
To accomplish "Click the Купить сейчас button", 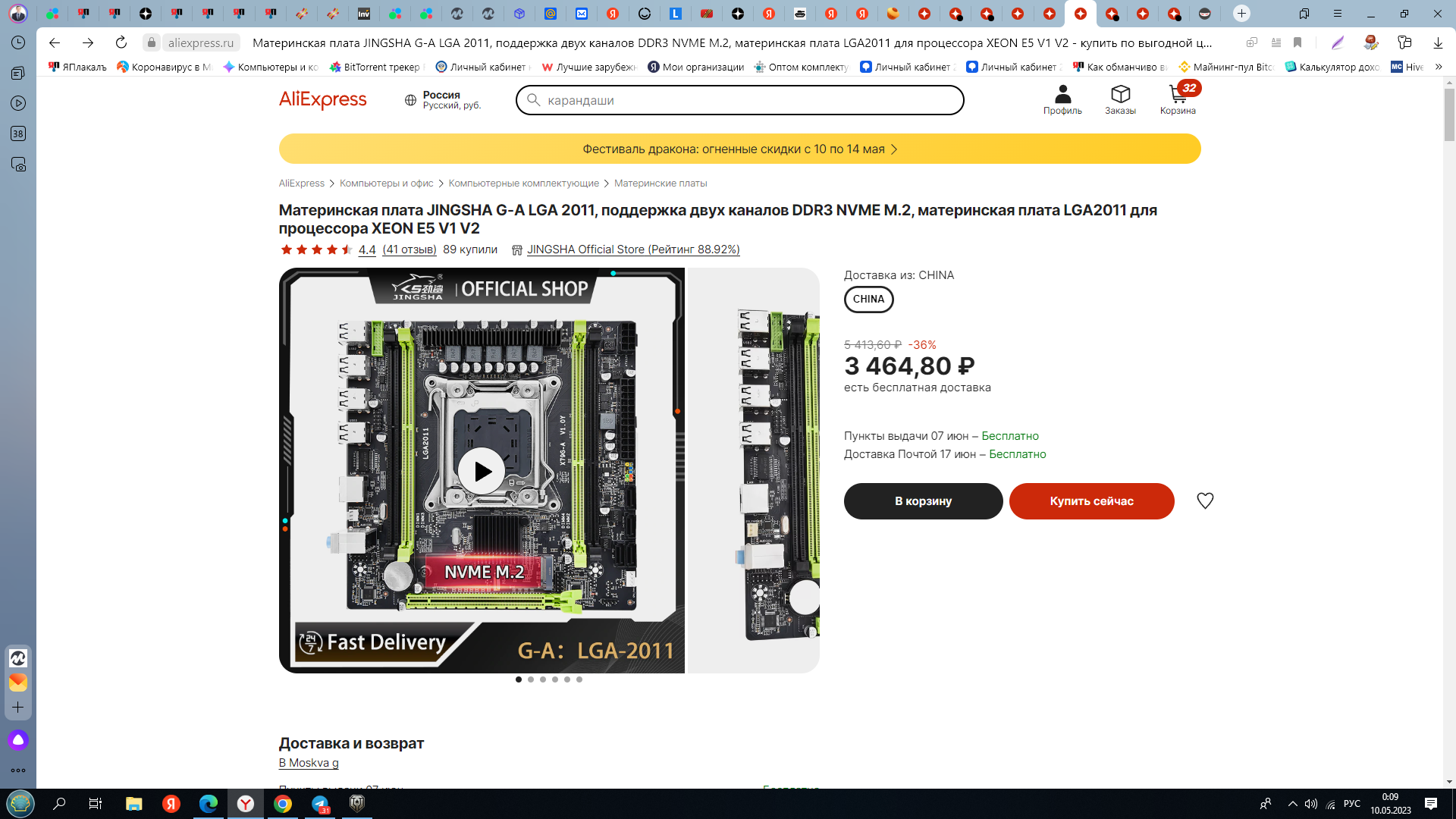I will pos(1091,501).
